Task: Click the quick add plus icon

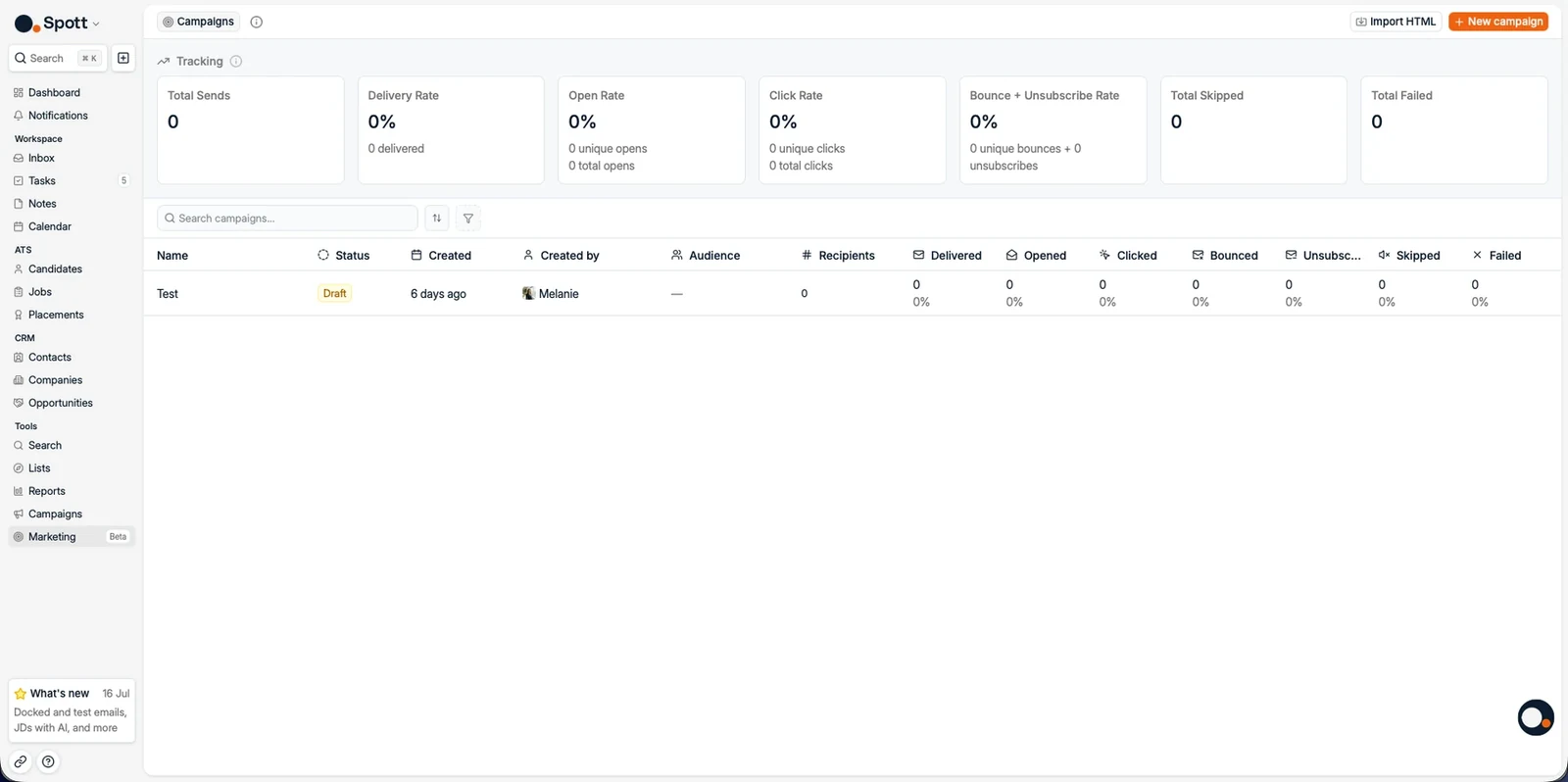Action: pos(123,58)
